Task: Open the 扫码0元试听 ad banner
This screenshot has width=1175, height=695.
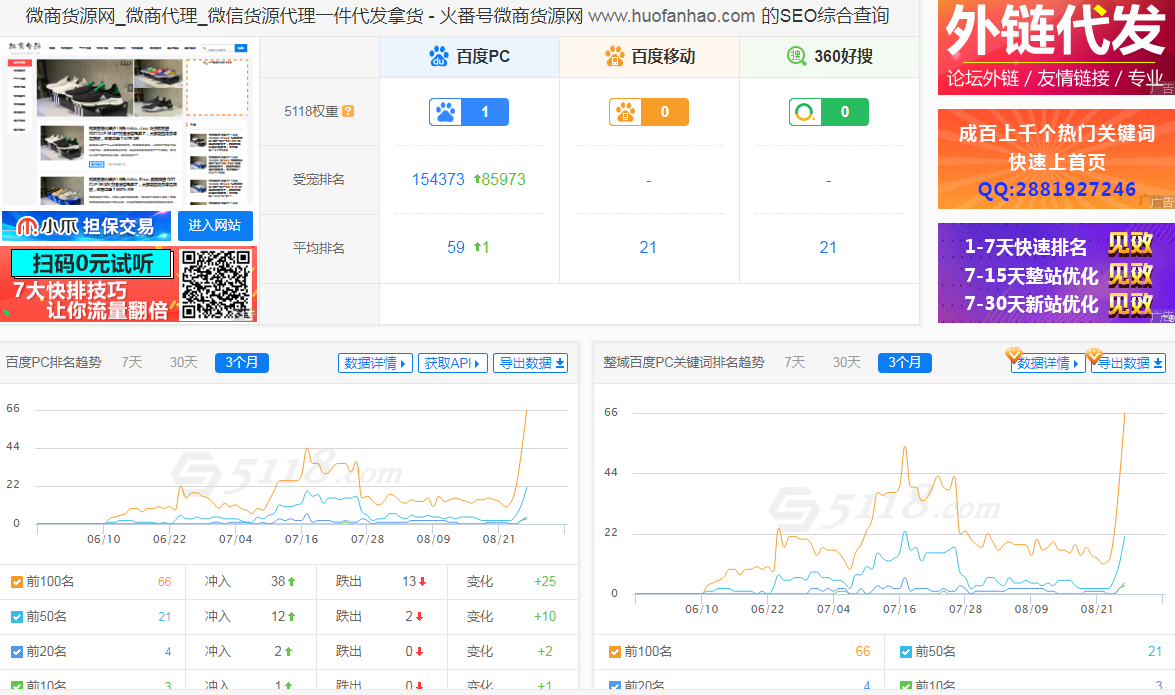Action: pos(129,284)
